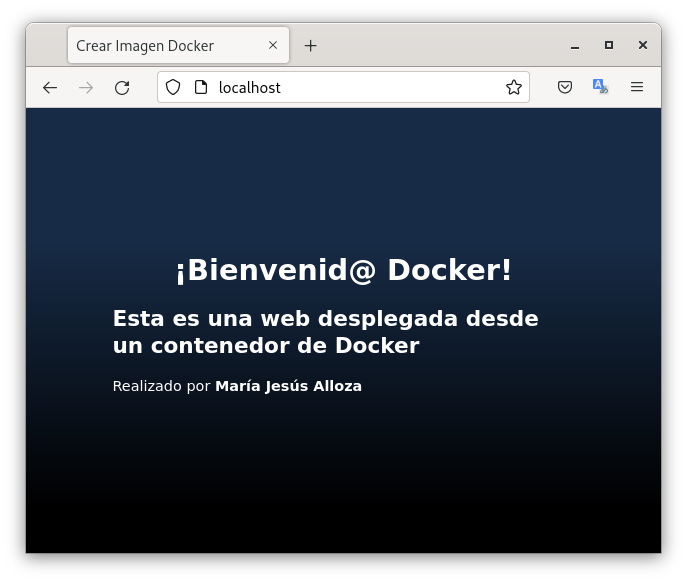Click the forward navigation arrow
This screenshot has width=687, height=582.
click(x=86, y=88)
